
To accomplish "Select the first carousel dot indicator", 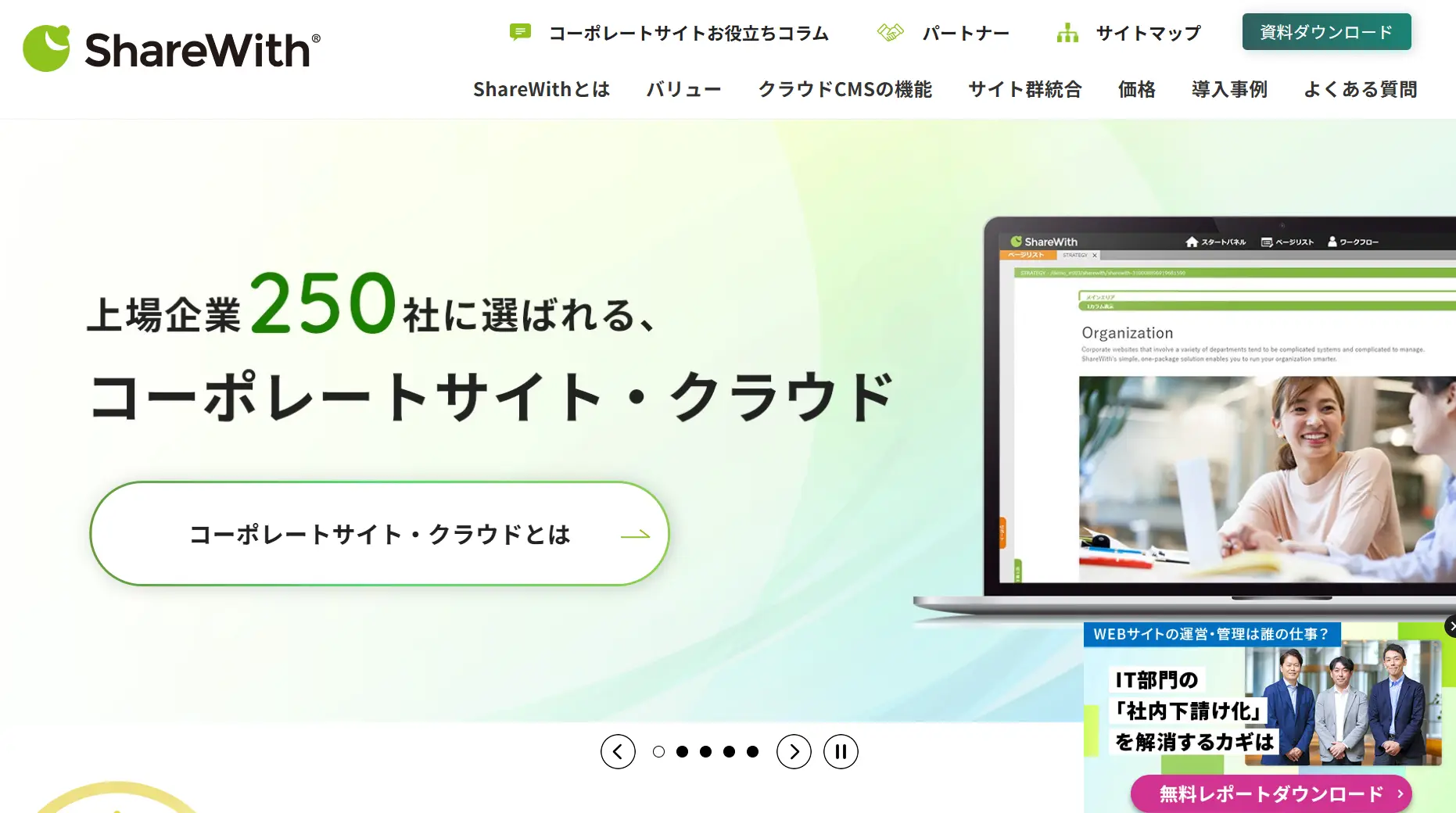I will [658, 752].
